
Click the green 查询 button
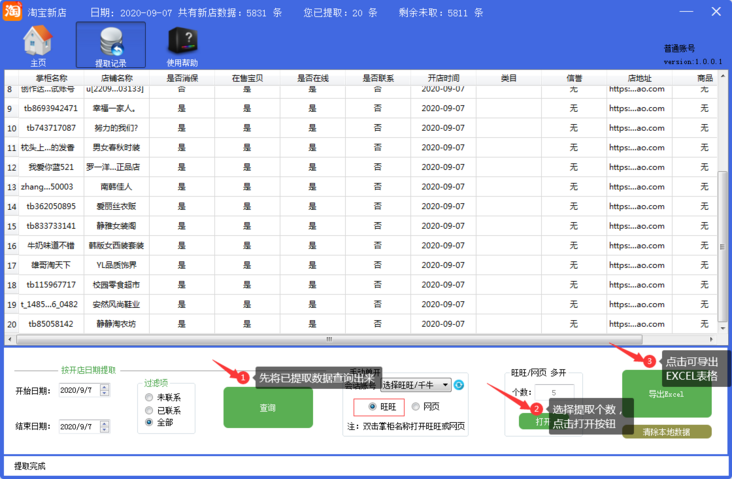click(x=267, y=408)
